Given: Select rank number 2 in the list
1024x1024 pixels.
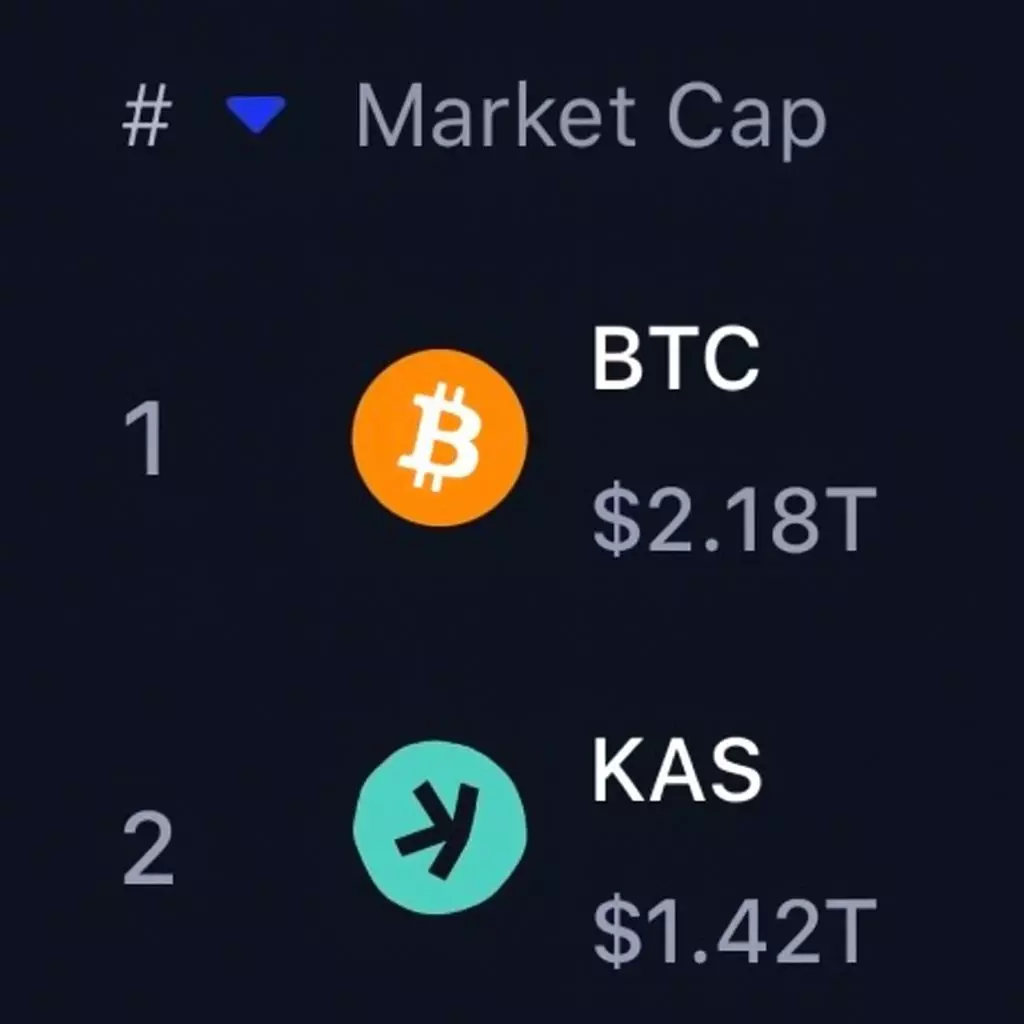Looking at the screenshot, I should tap(147, 850).
